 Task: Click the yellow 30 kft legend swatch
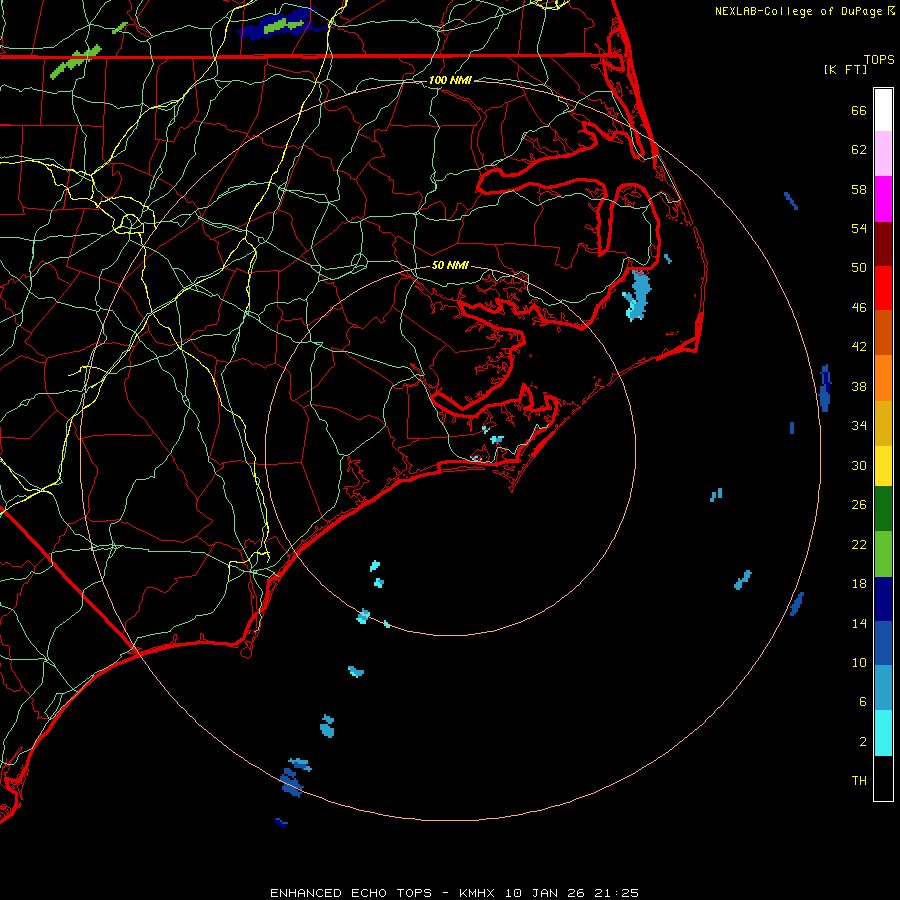coord(883,466)
